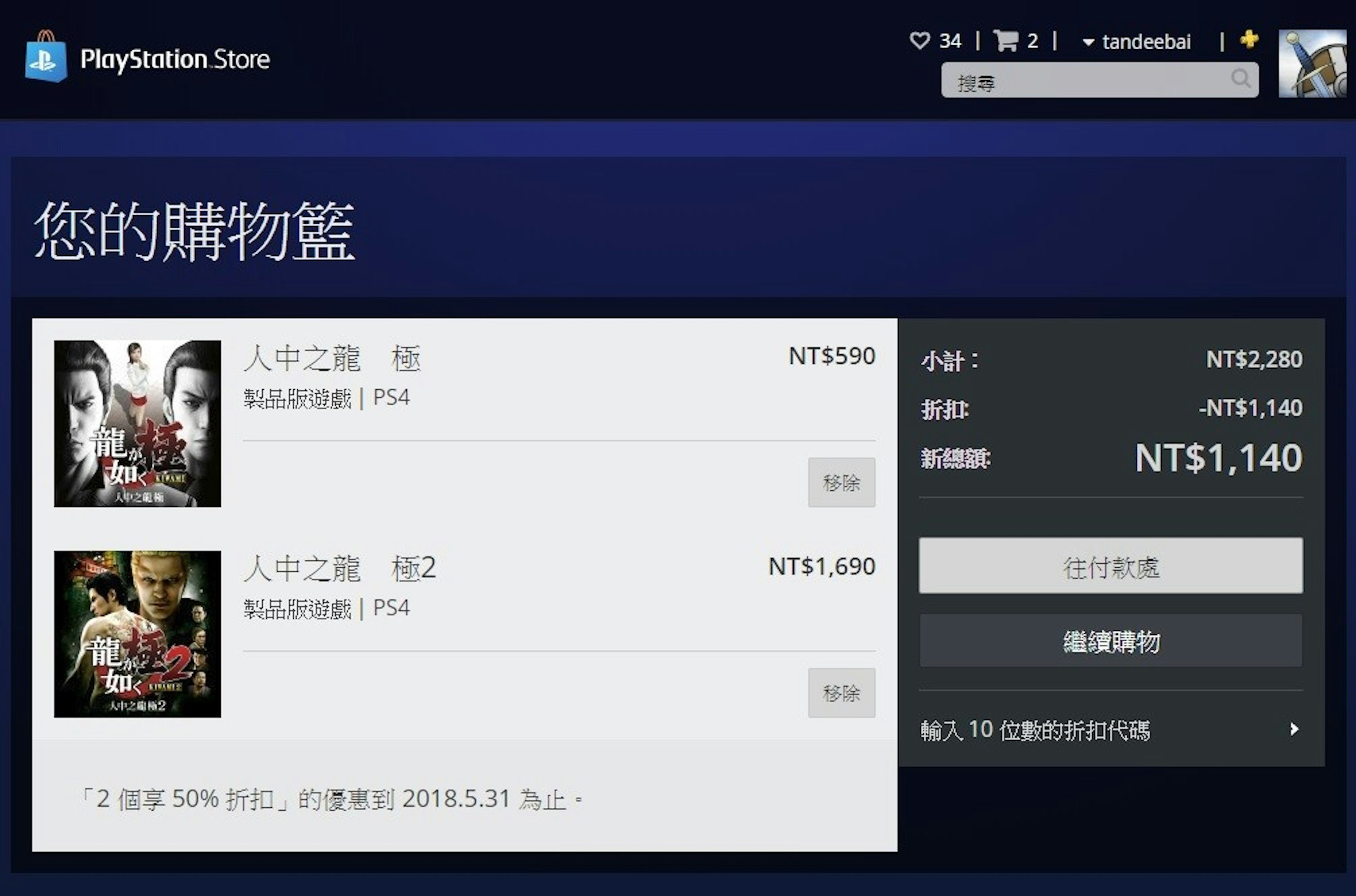Proceed with the 往付款處 checkout button

pos(1110,565)
